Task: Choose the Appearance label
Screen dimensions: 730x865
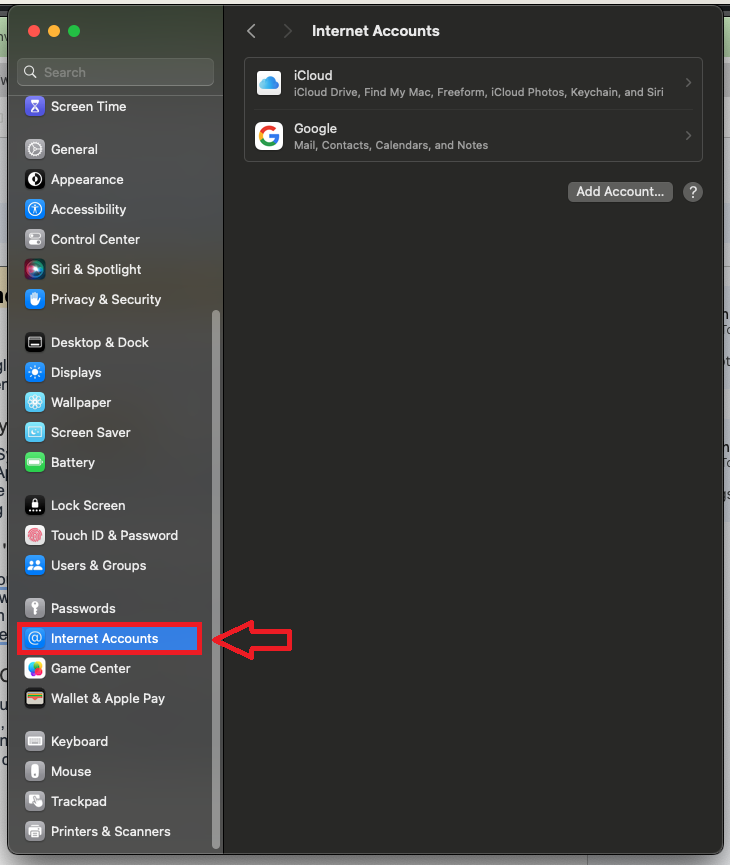Action: [87, 179]
